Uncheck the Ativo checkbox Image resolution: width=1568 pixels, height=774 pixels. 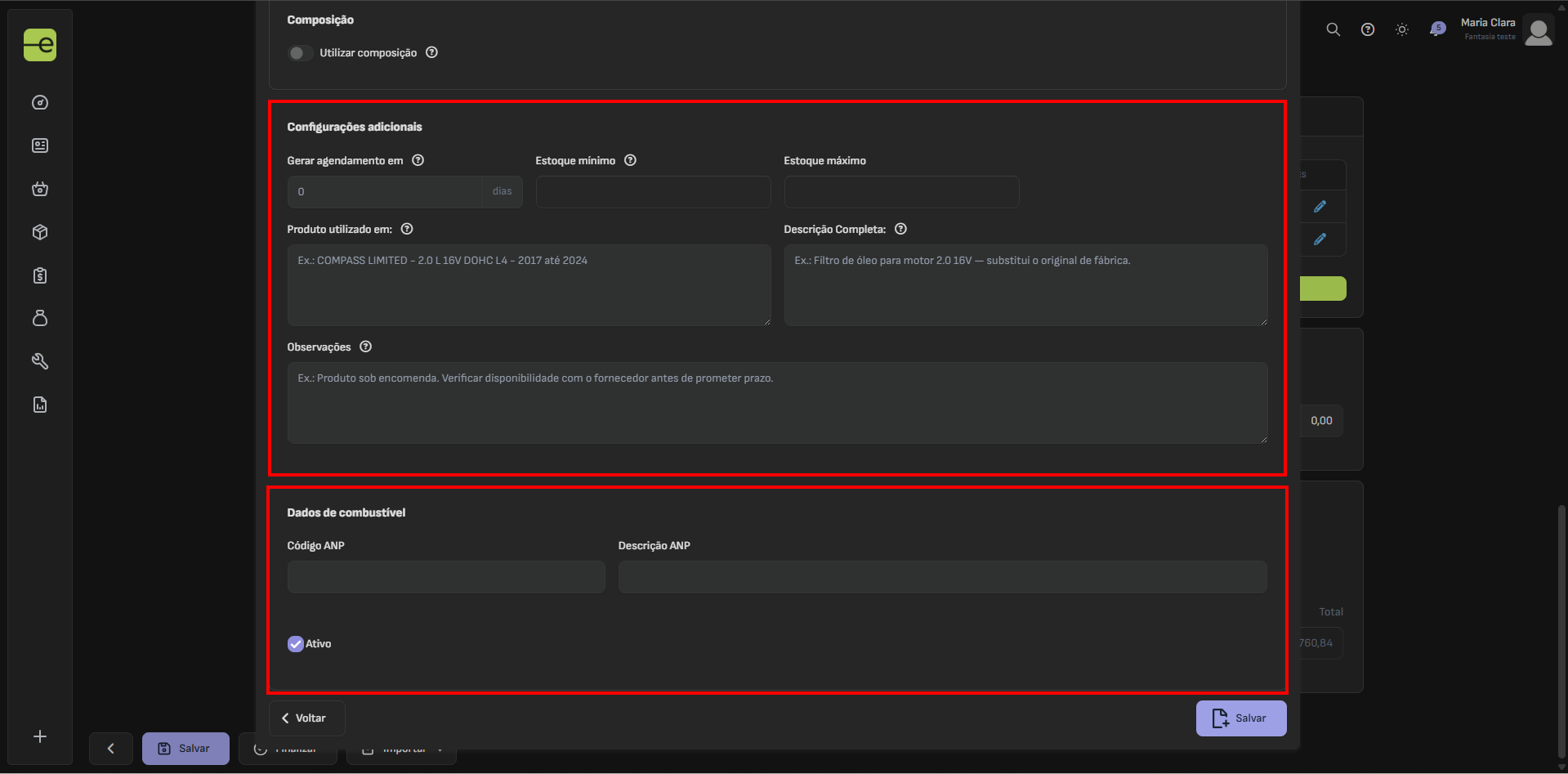coord(296,644)
